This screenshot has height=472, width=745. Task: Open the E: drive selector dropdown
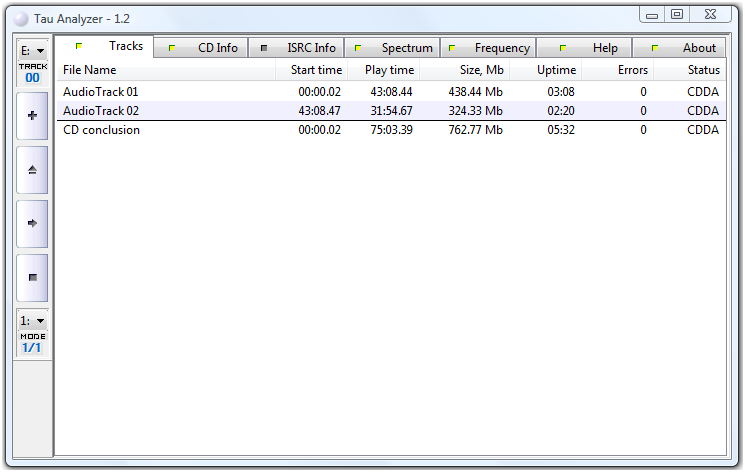point(32,50)
